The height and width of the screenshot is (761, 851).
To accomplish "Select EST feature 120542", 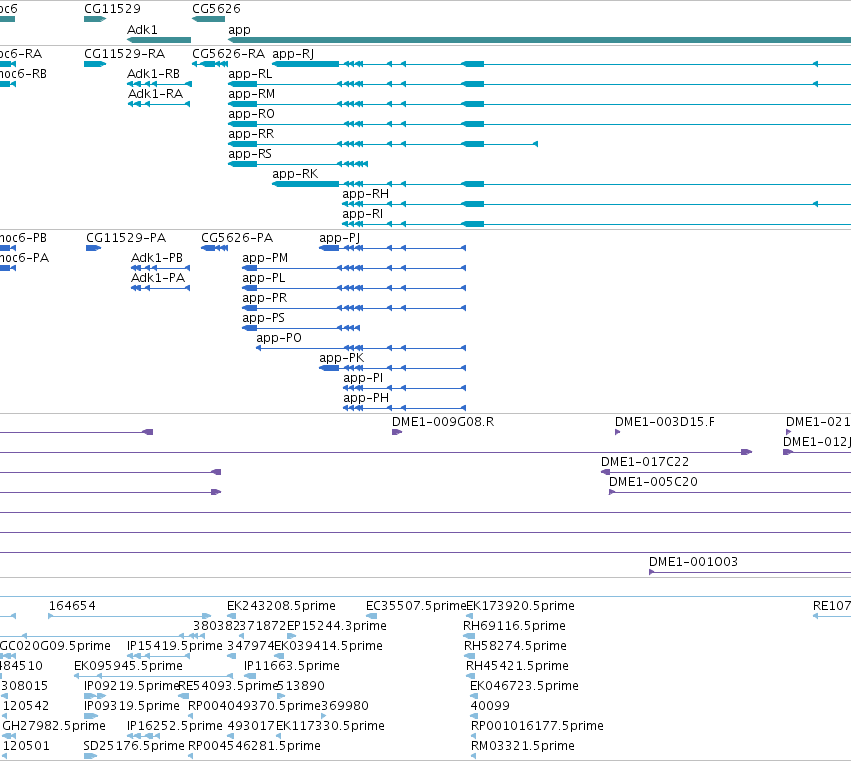I will 26,707.
